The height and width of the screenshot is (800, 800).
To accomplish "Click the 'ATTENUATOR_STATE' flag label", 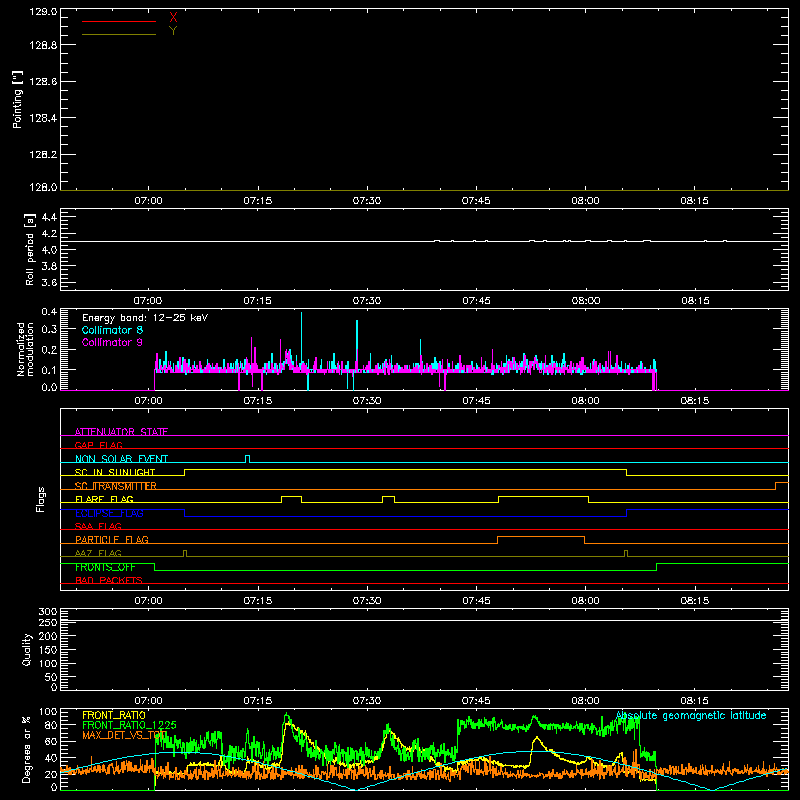I will click(121, 432).
